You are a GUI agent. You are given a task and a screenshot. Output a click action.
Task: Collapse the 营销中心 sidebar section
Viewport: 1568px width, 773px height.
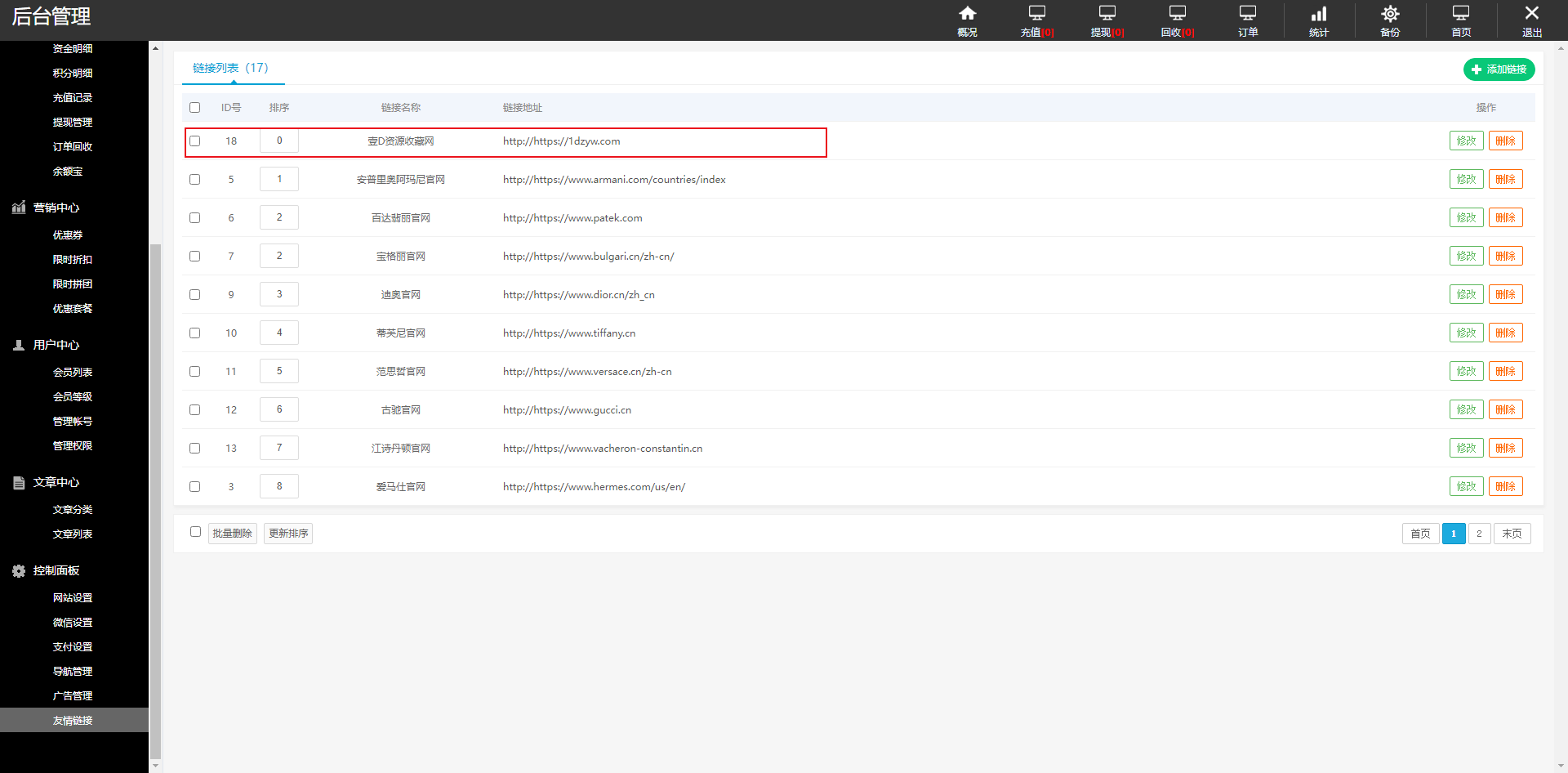pos(56,208)
